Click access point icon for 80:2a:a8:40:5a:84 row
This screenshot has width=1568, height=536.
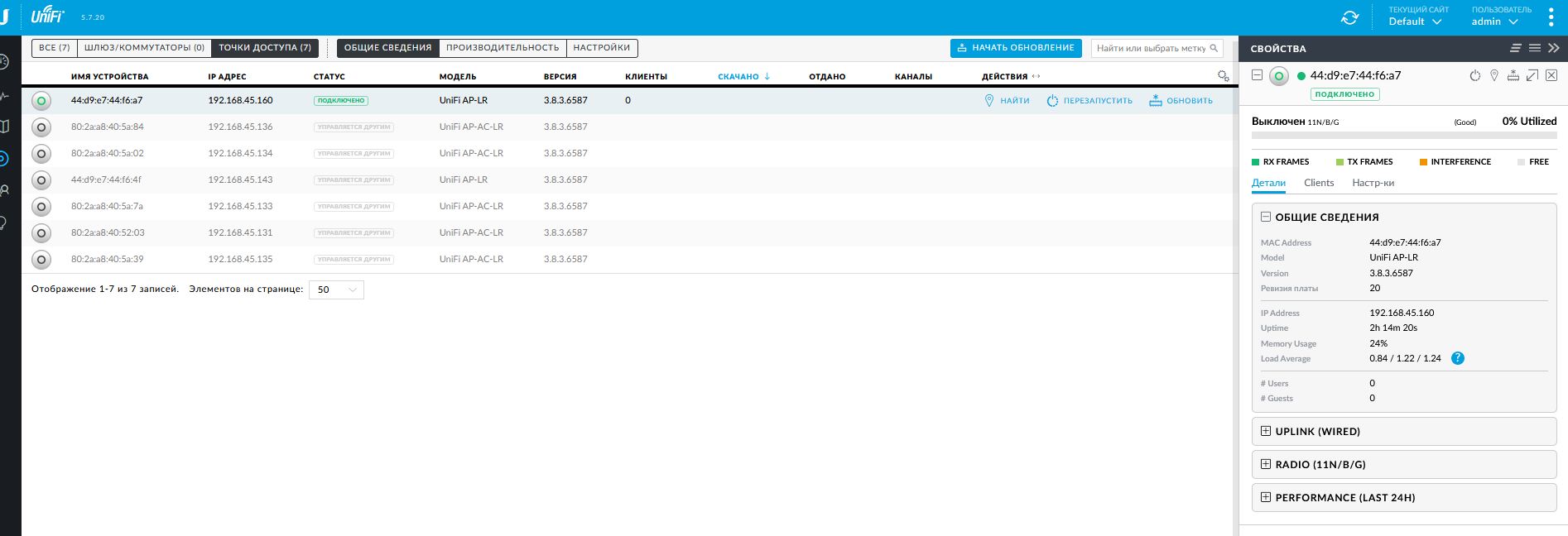pyautogui.click(x=41, y=127)
